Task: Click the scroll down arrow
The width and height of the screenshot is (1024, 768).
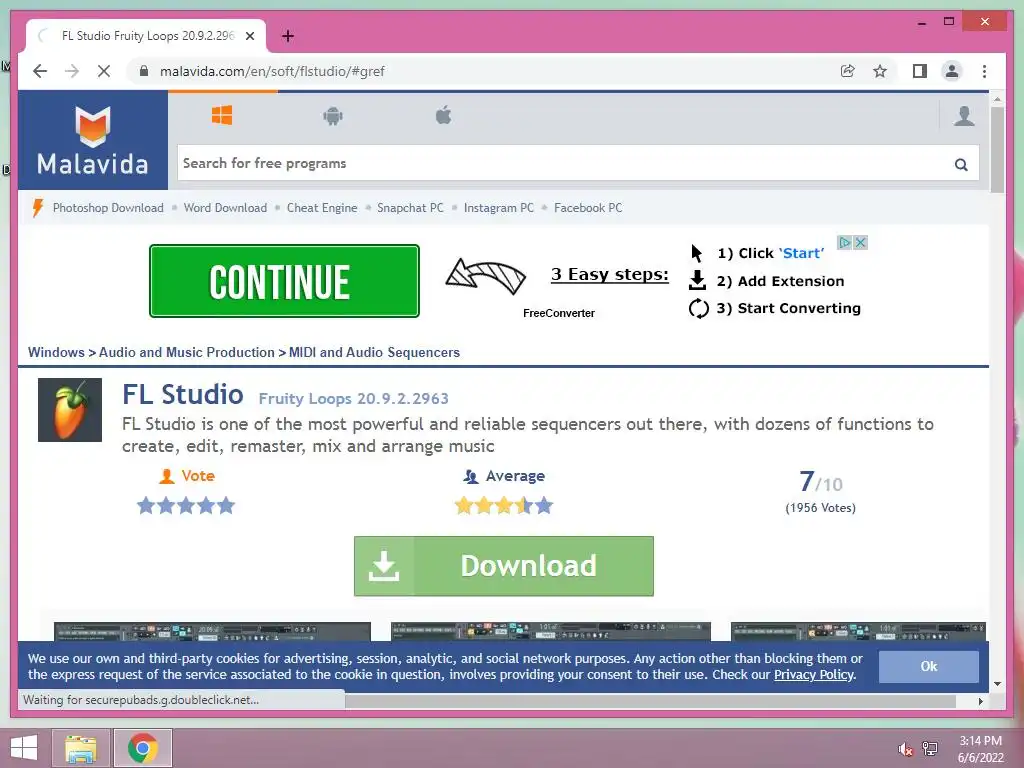Action: (x=997, y=684)
